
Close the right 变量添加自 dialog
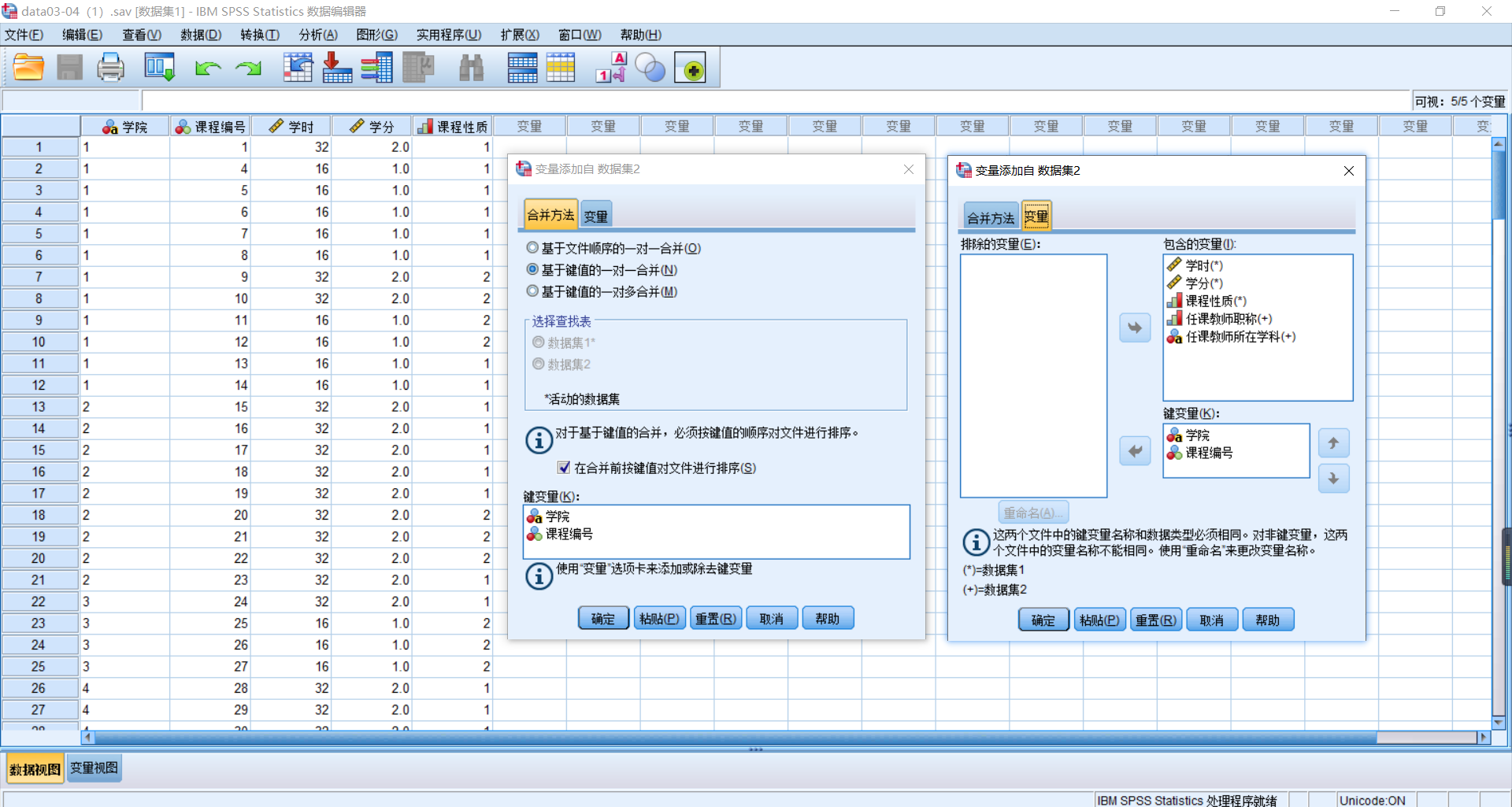1348,171
